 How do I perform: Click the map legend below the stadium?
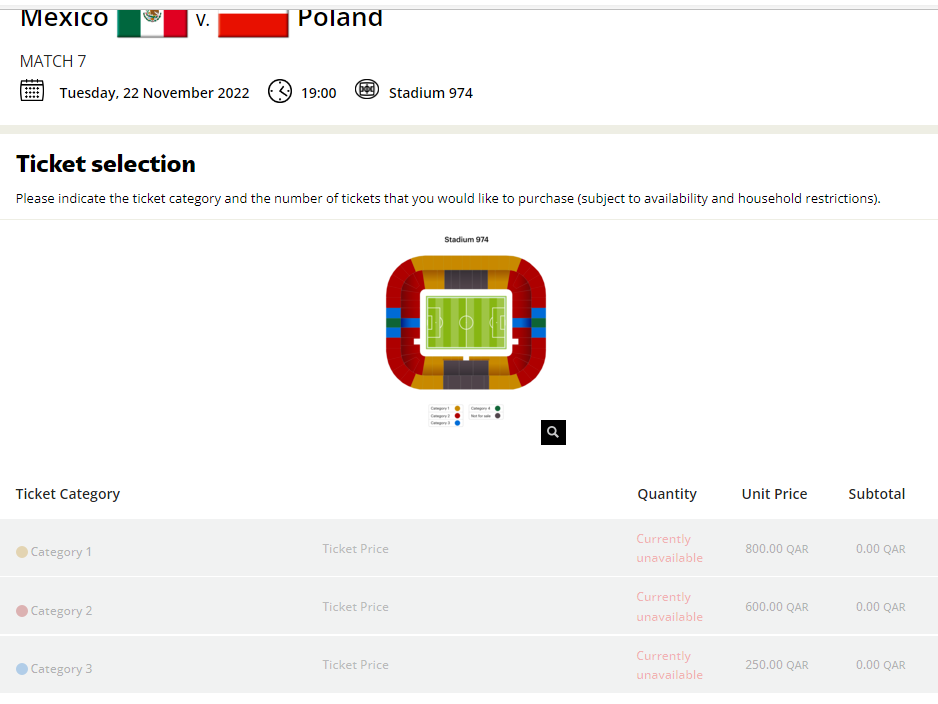pyautogui.click(x=466, y=415)
